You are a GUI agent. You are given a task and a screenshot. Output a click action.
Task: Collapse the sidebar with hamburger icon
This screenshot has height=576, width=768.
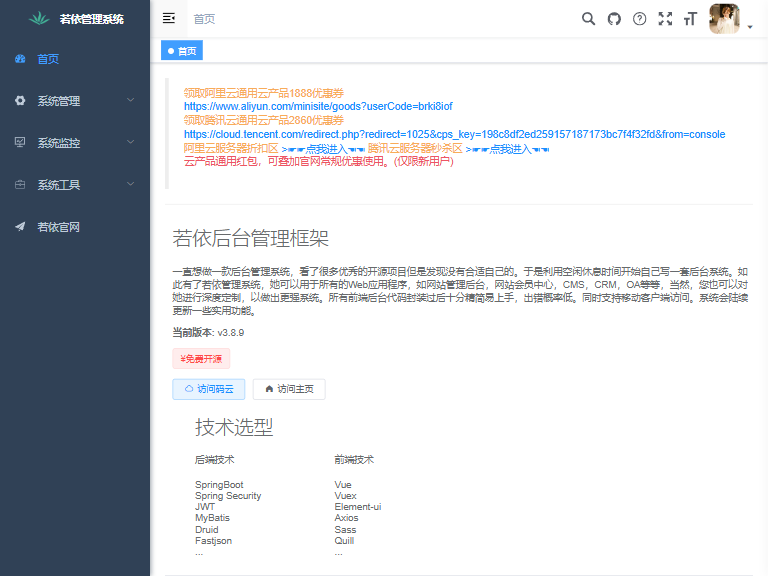pos(169,18)
